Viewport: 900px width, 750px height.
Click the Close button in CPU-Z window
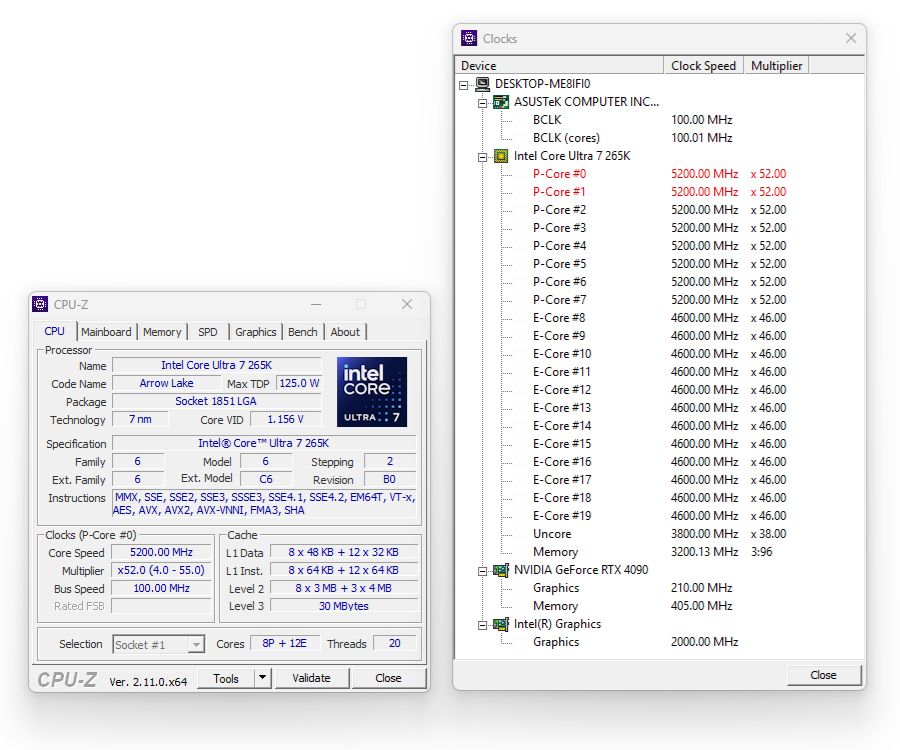pos(389,678)
